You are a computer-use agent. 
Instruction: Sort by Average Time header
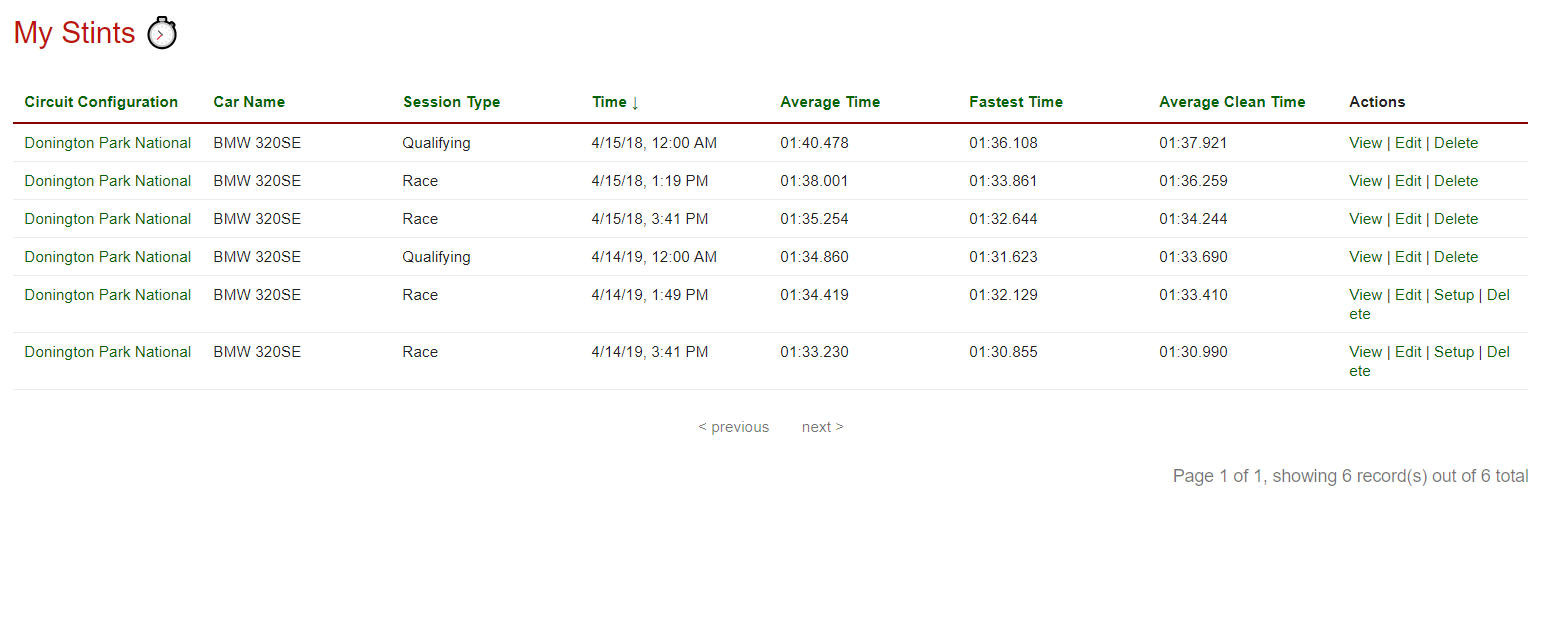[830, 102]
